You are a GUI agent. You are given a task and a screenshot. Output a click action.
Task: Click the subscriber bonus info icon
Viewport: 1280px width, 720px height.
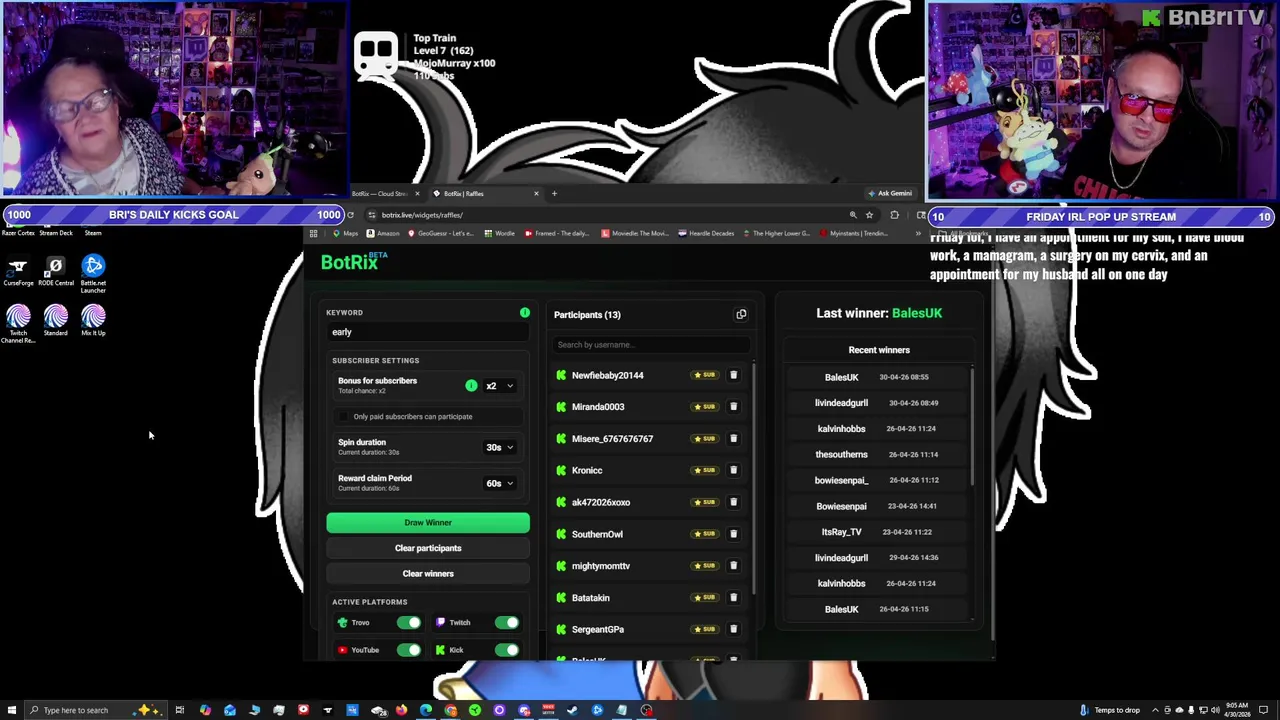coord(471,385)
